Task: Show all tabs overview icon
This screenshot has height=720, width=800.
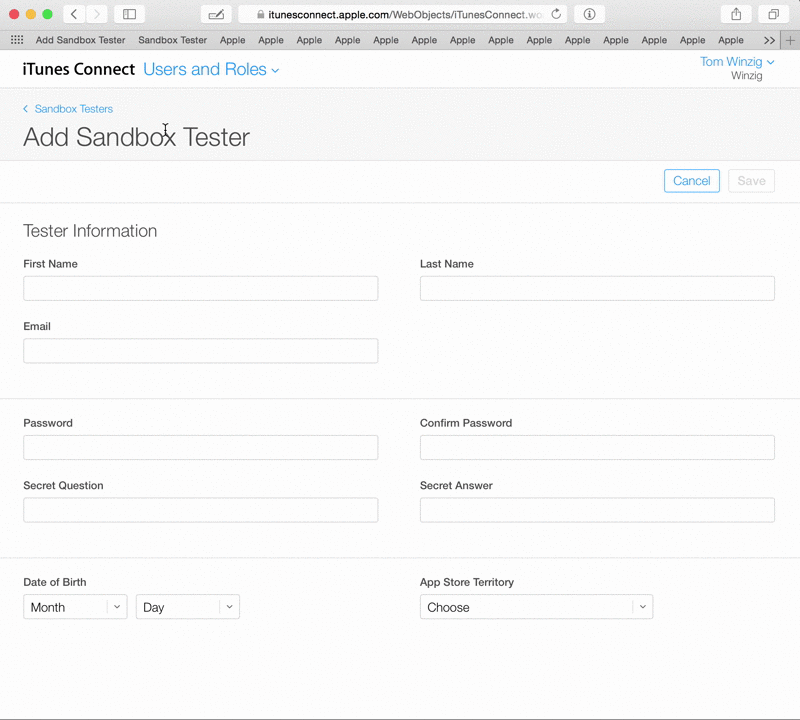Action: [x=773, y=14]
